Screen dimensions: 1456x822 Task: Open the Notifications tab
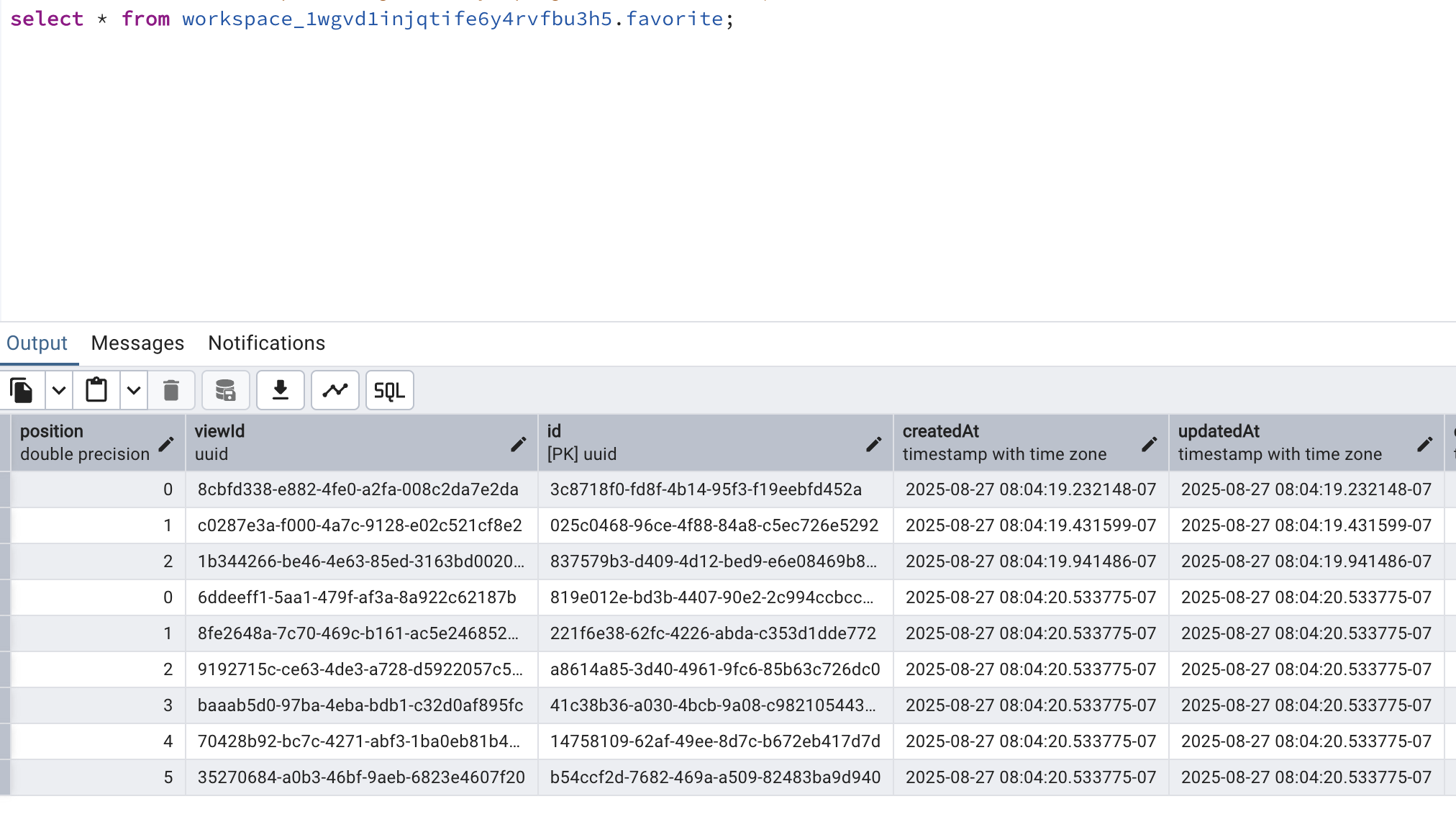point(266,343)
